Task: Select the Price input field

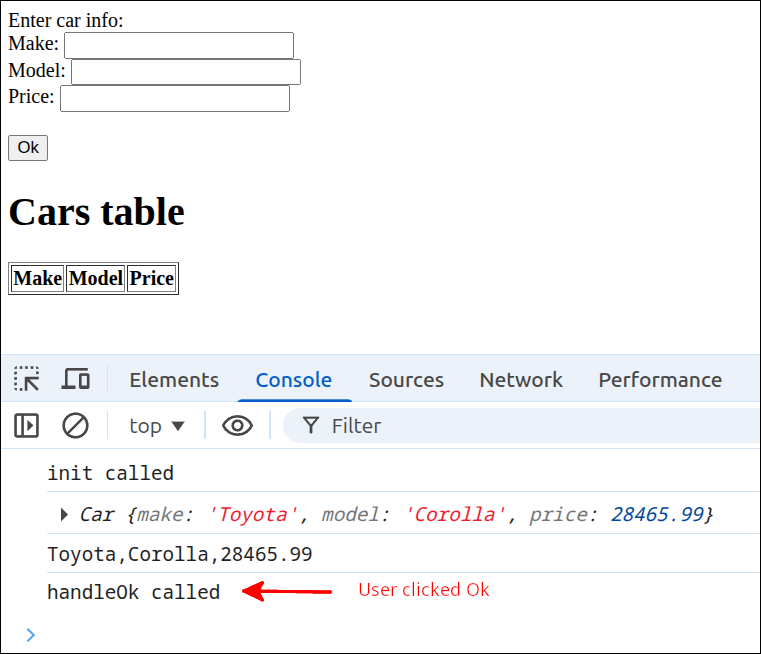Action: tap(175, 98)
